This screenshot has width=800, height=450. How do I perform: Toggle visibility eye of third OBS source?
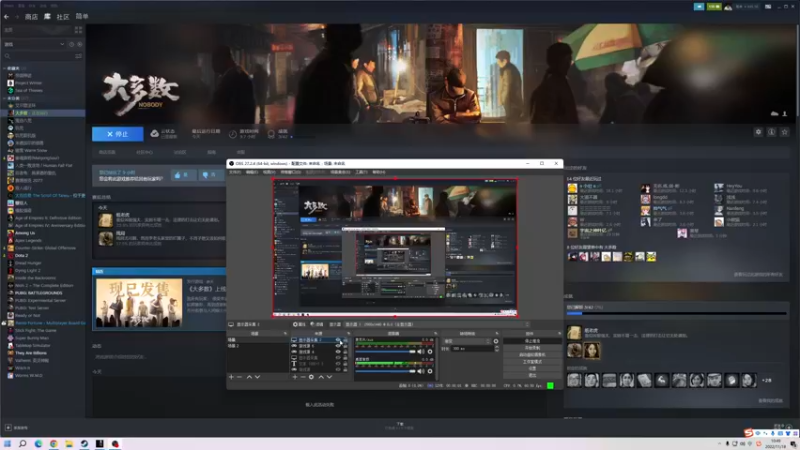338,352
